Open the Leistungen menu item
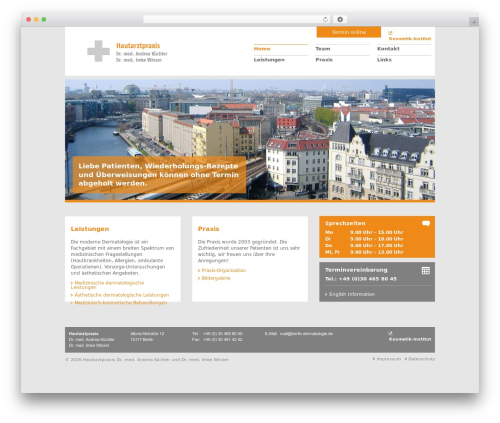The width and height of the screenshot is (500, 423). click(x=269, y=60)
